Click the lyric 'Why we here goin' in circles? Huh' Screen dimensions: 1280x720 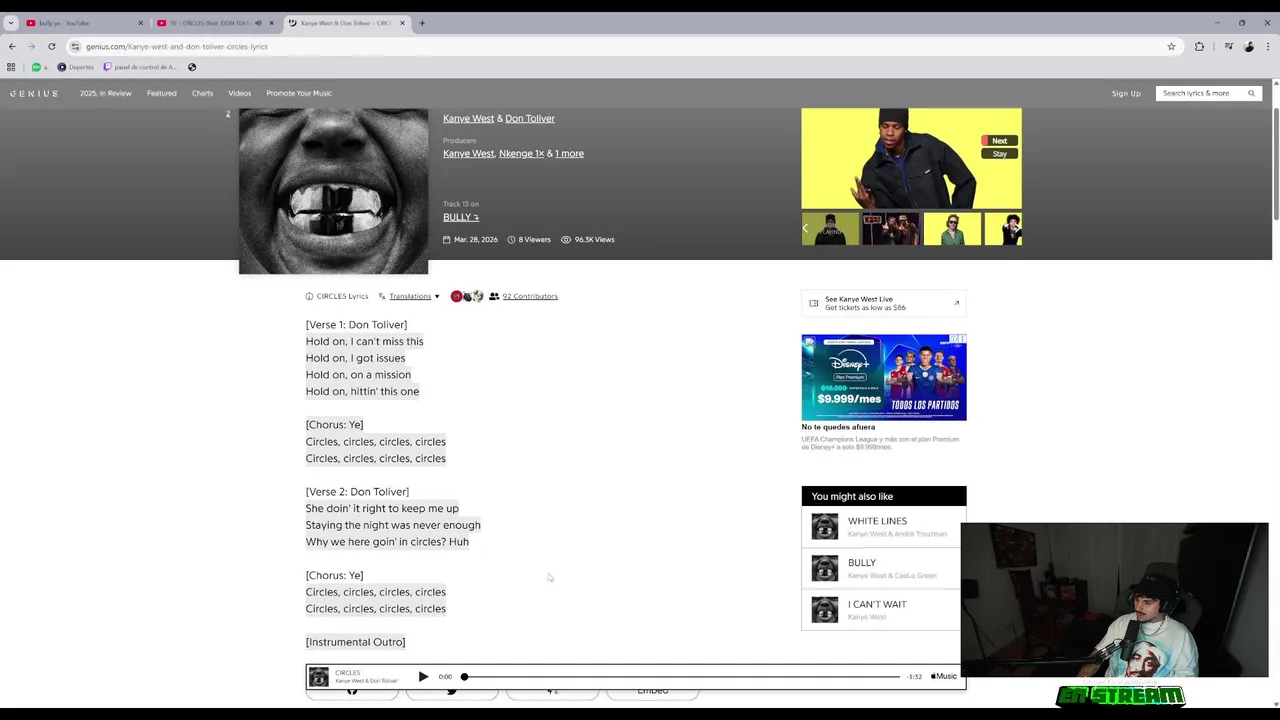(x=387, y=542)
